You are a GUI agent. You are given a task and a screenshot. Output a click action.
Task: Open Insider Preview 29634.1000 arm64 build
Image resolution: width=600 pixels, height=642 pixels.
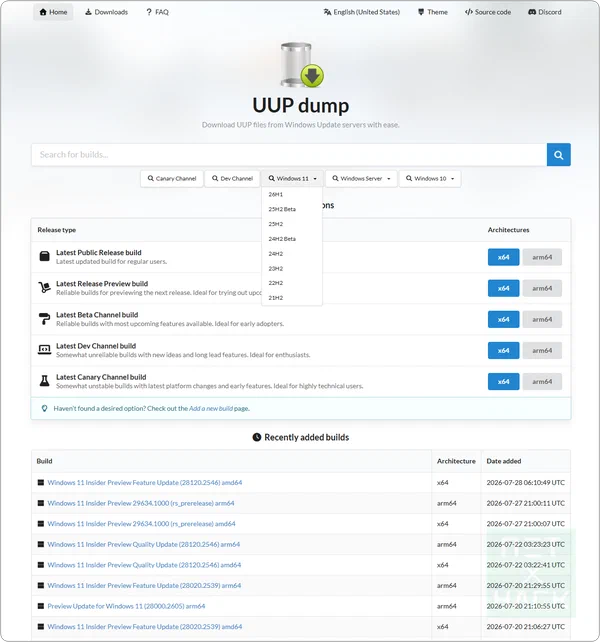(141, 503)
